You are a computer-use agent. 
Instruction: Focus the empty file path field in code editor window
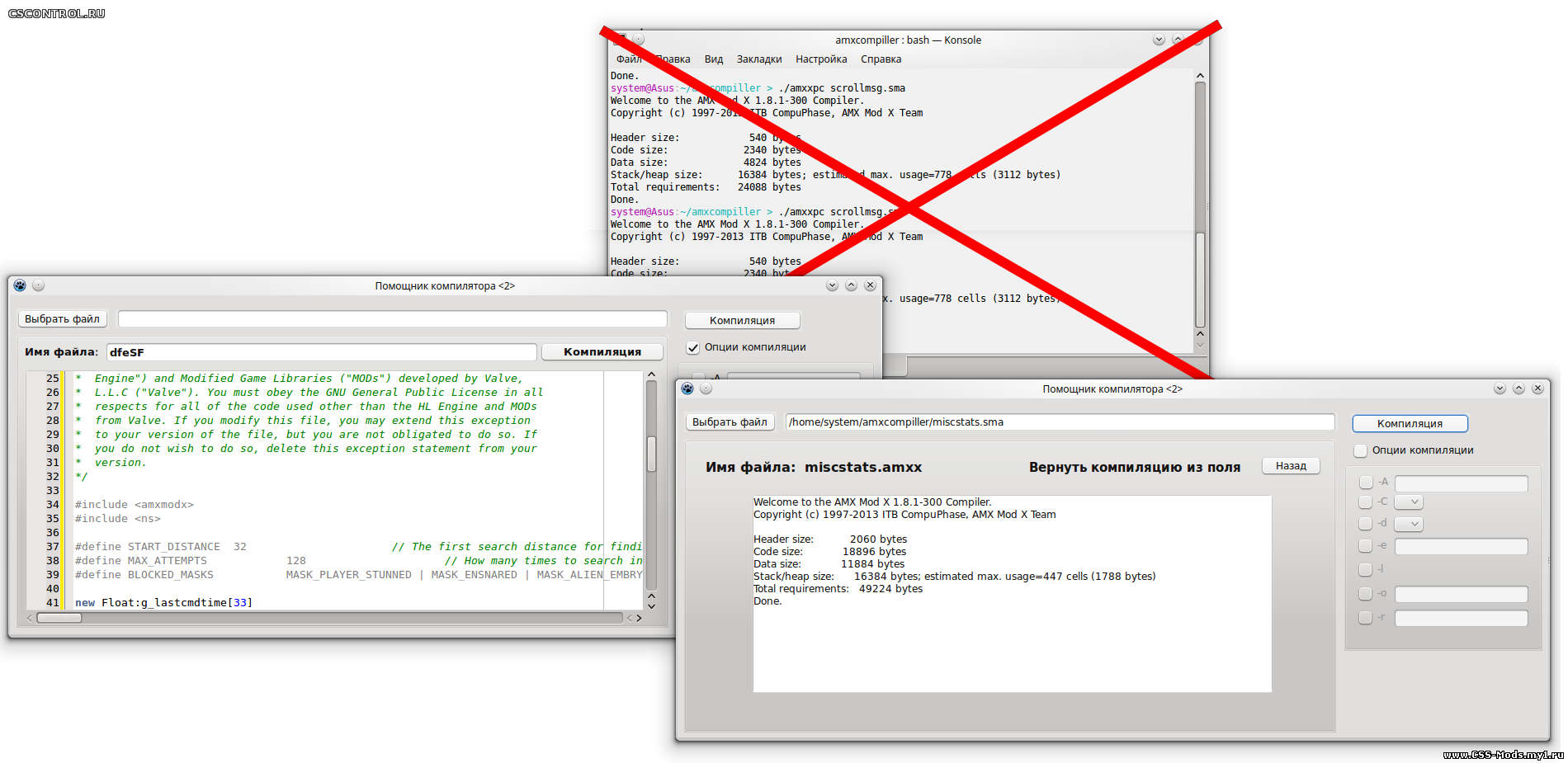coord(393,319)
